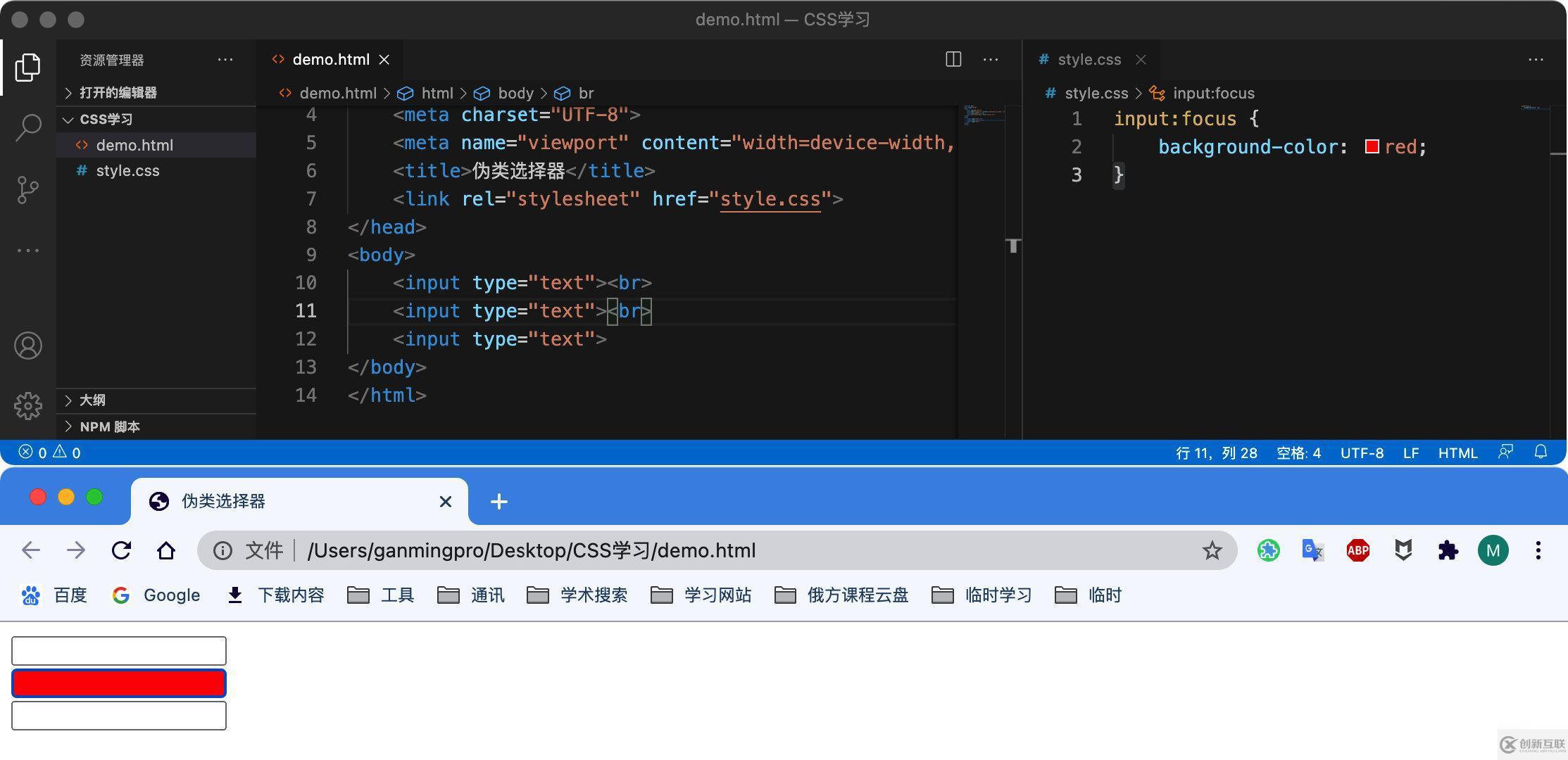Open the Google bookmark
The width and height of the screenshot is (1568, 760).
pyautogui.click(x=156, y=595)
